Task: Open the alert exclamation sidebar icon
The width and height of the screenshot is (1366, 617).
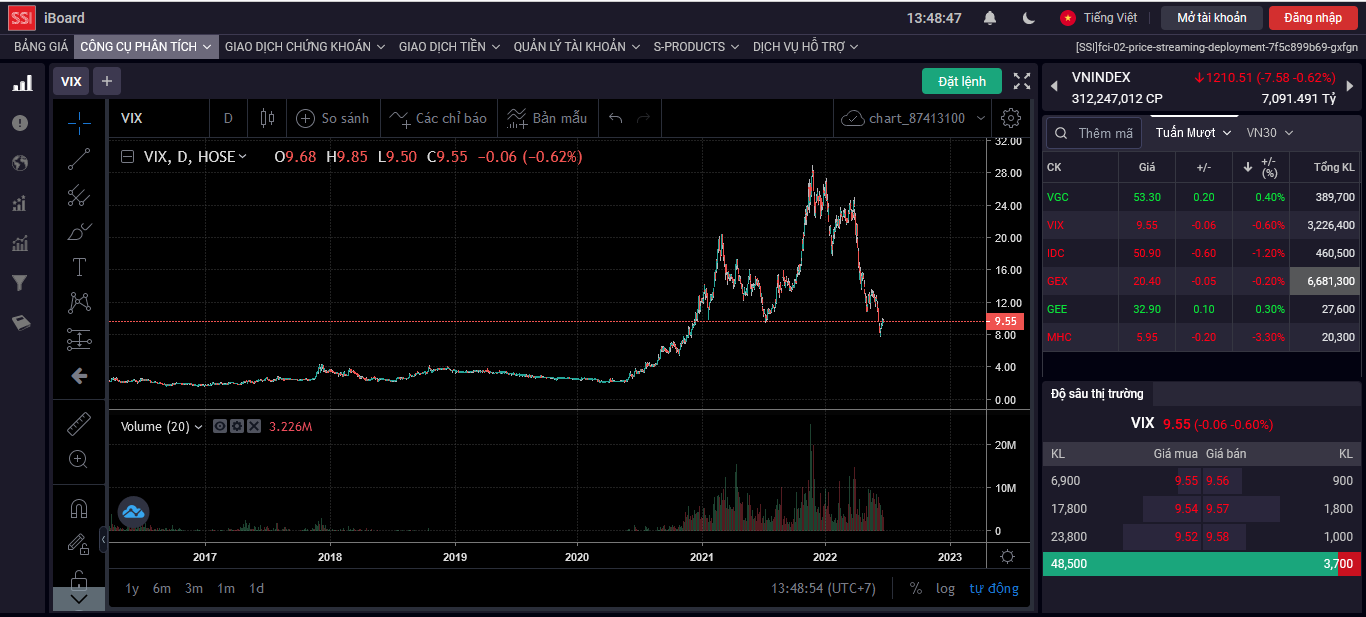Action: click(x=20, y=123)
